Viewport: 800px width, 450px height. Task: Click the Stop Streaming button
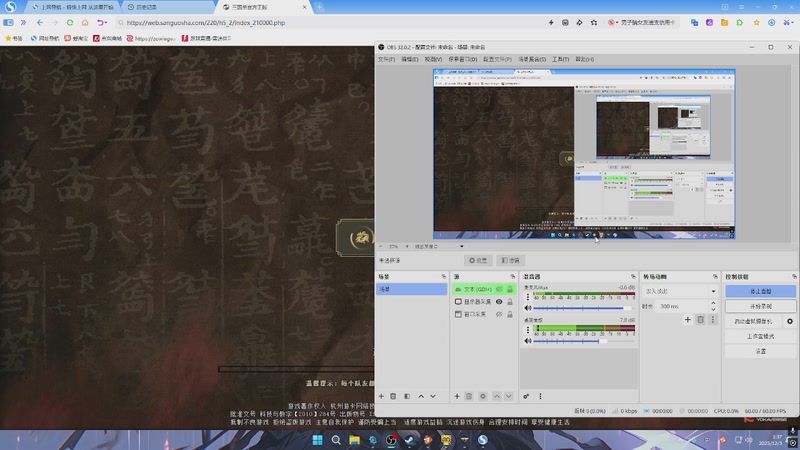point(760,291)
